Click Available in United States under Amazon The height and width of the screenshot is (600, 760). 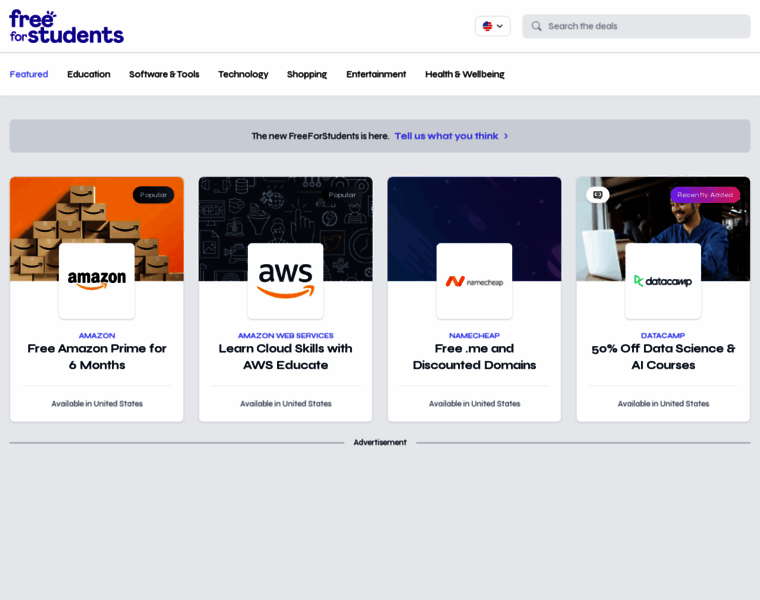click(97, 404)
